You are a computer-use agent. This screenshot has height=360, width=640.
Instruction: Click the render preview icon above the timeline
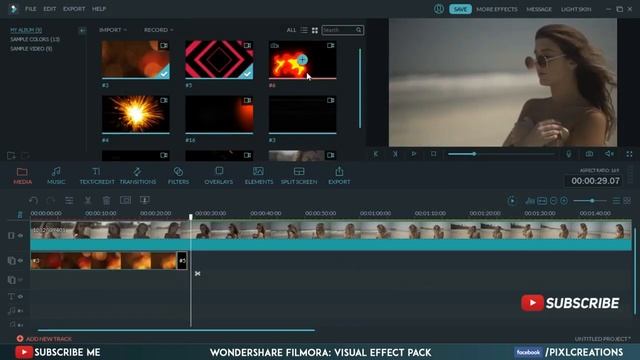[512, 200]
